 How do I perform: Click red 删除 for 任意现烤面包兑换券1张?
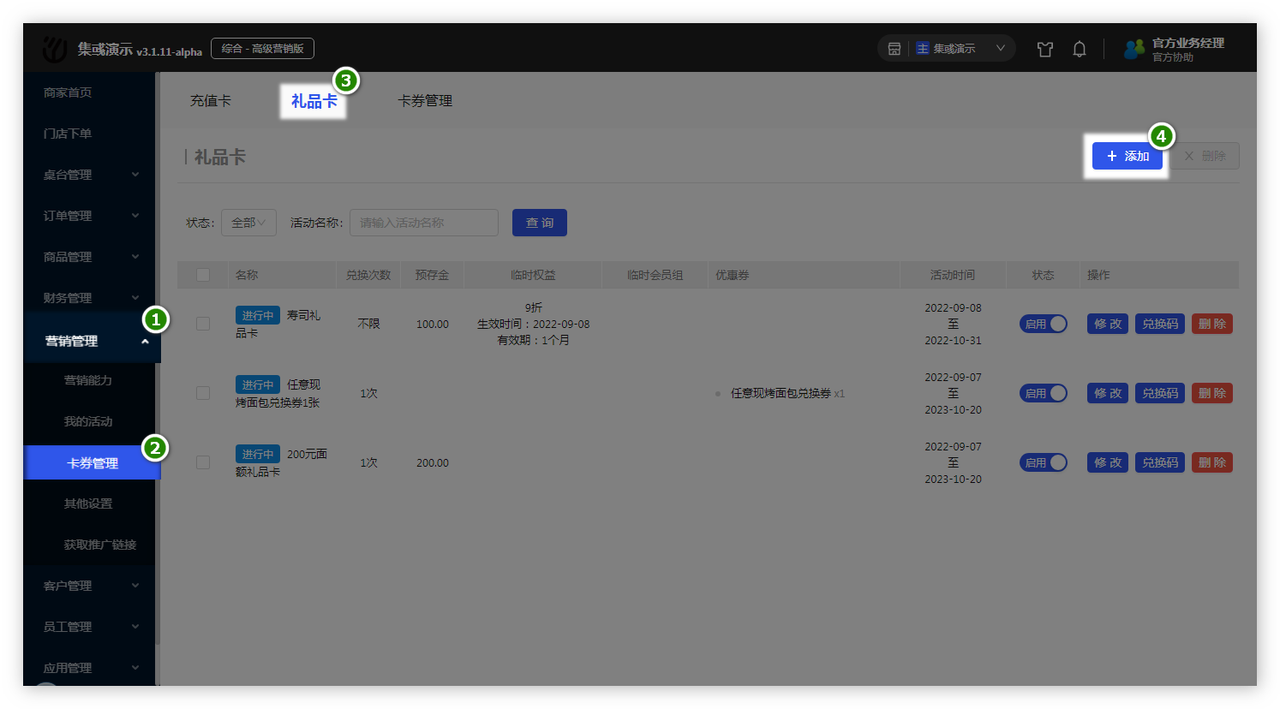pyautogui.click(x=1212, y=393)
